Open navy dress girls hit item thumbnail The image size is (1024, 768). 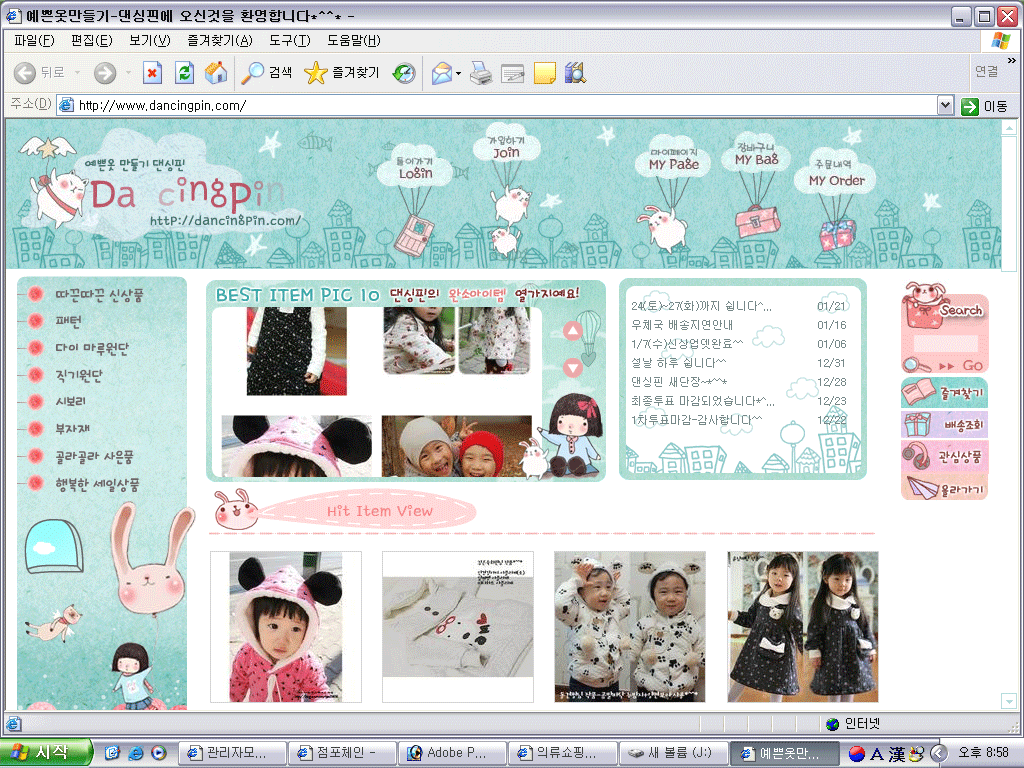pos(803,627)
